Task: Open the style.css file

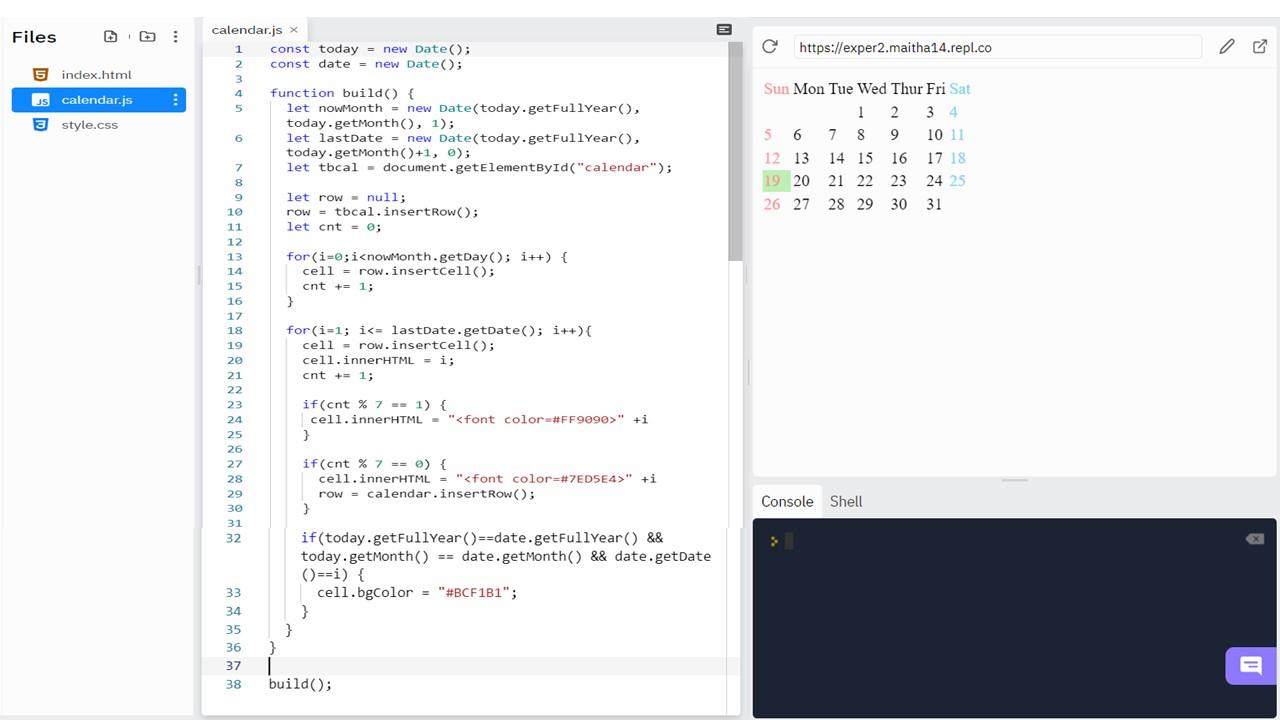Action: (91, 124)
